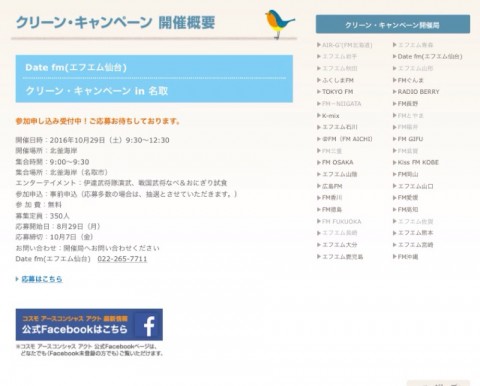The width and height of the screenshot is (480, 386).
Task: Select the FMぐんま station link
Action: 408,80
